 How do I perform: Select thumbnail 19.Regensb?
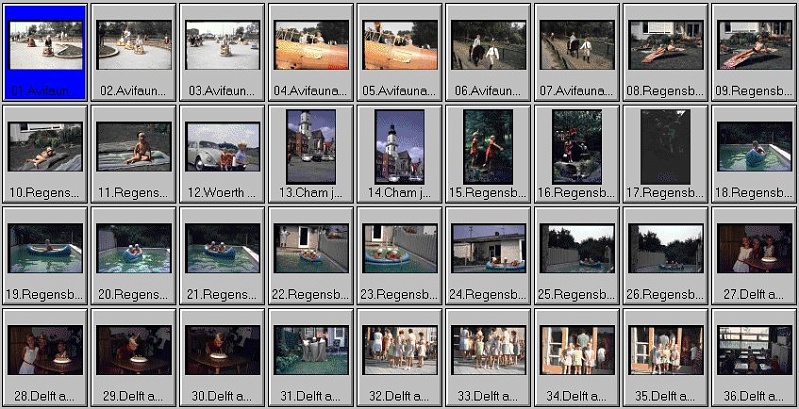(x=46, y=249)
